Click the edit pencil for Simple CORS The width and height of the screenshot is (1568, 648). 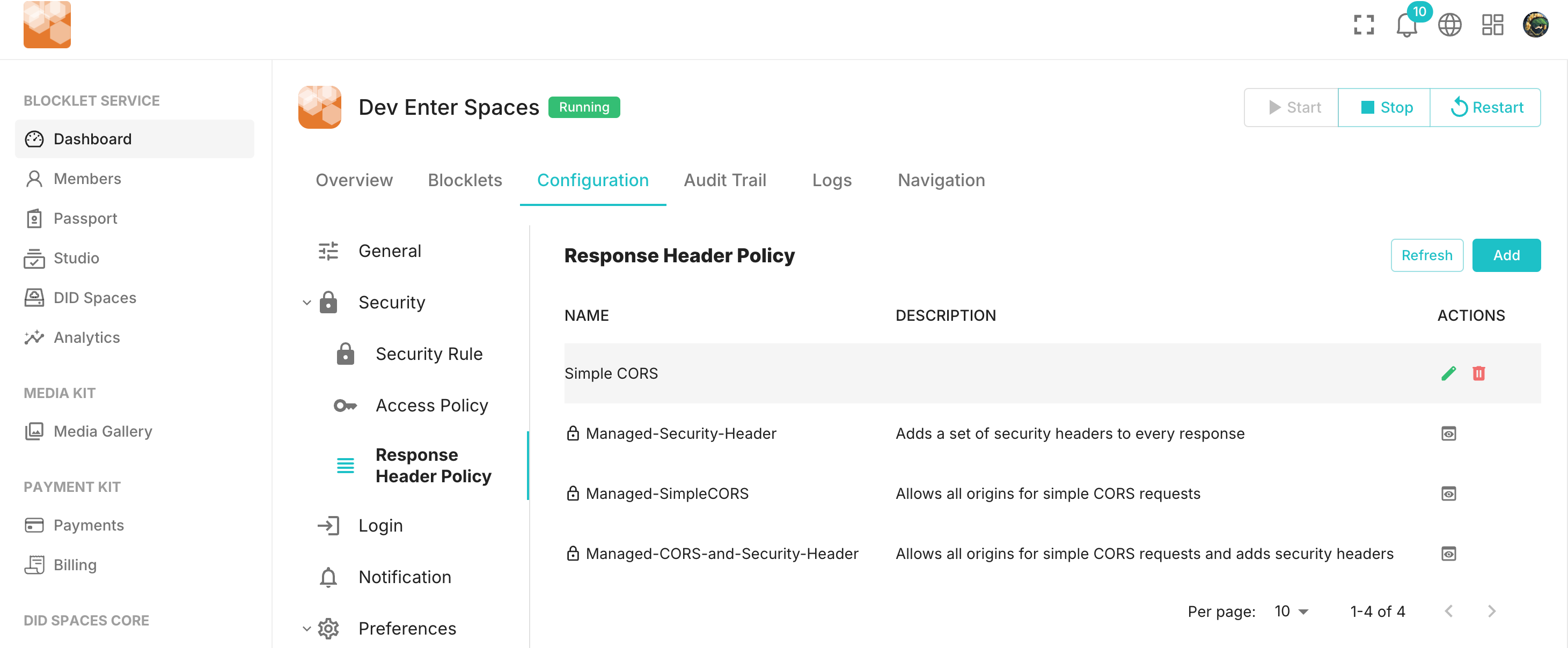[x=1448, y=373]
